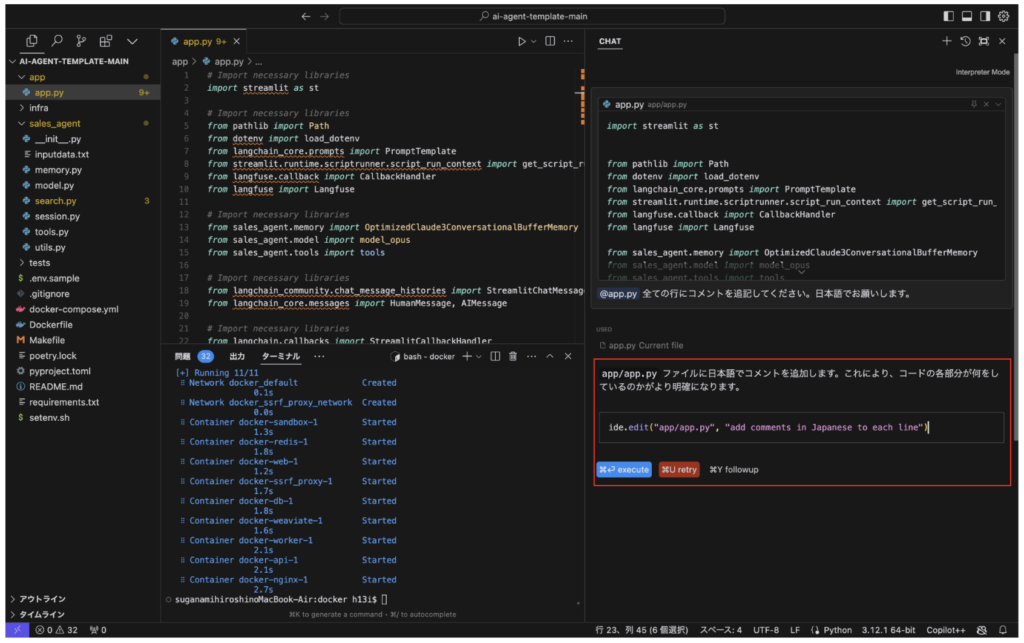
Task: Toggle the secondary sidebar layout button
Action: tap(985, 16)
